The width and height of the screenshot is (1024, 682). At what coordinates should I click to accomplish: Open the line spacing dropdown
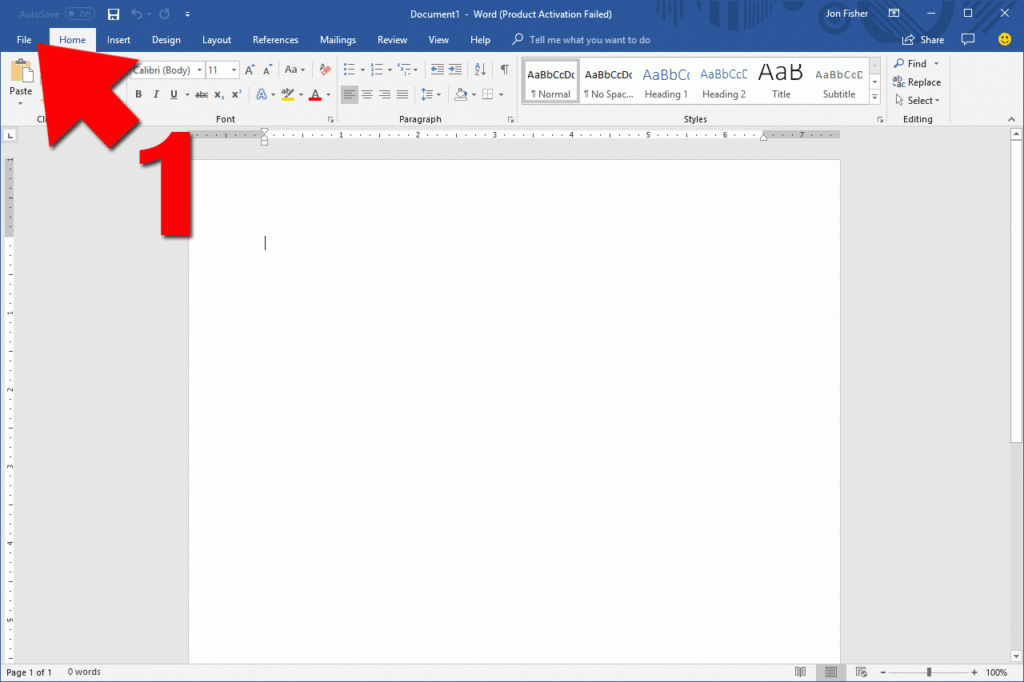click(x=432, y=94)
